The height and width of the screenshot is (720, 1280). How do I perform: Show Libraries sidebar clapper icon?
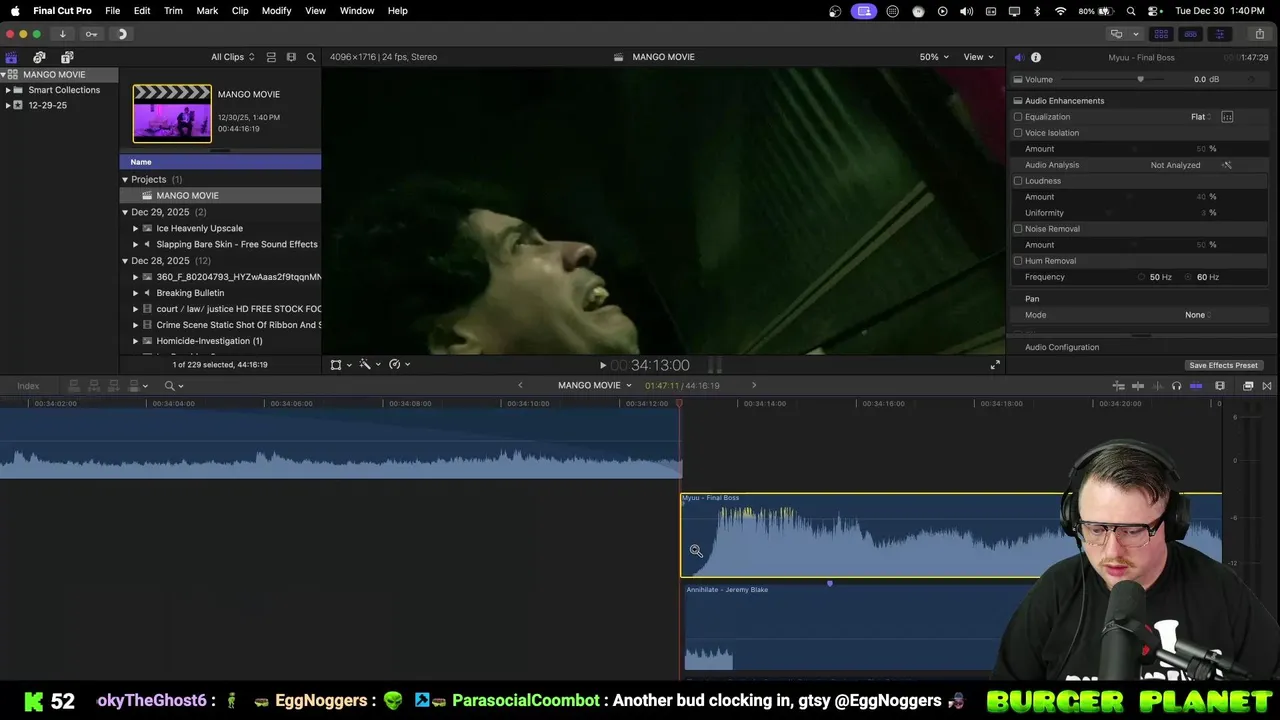tap(11, 57)
